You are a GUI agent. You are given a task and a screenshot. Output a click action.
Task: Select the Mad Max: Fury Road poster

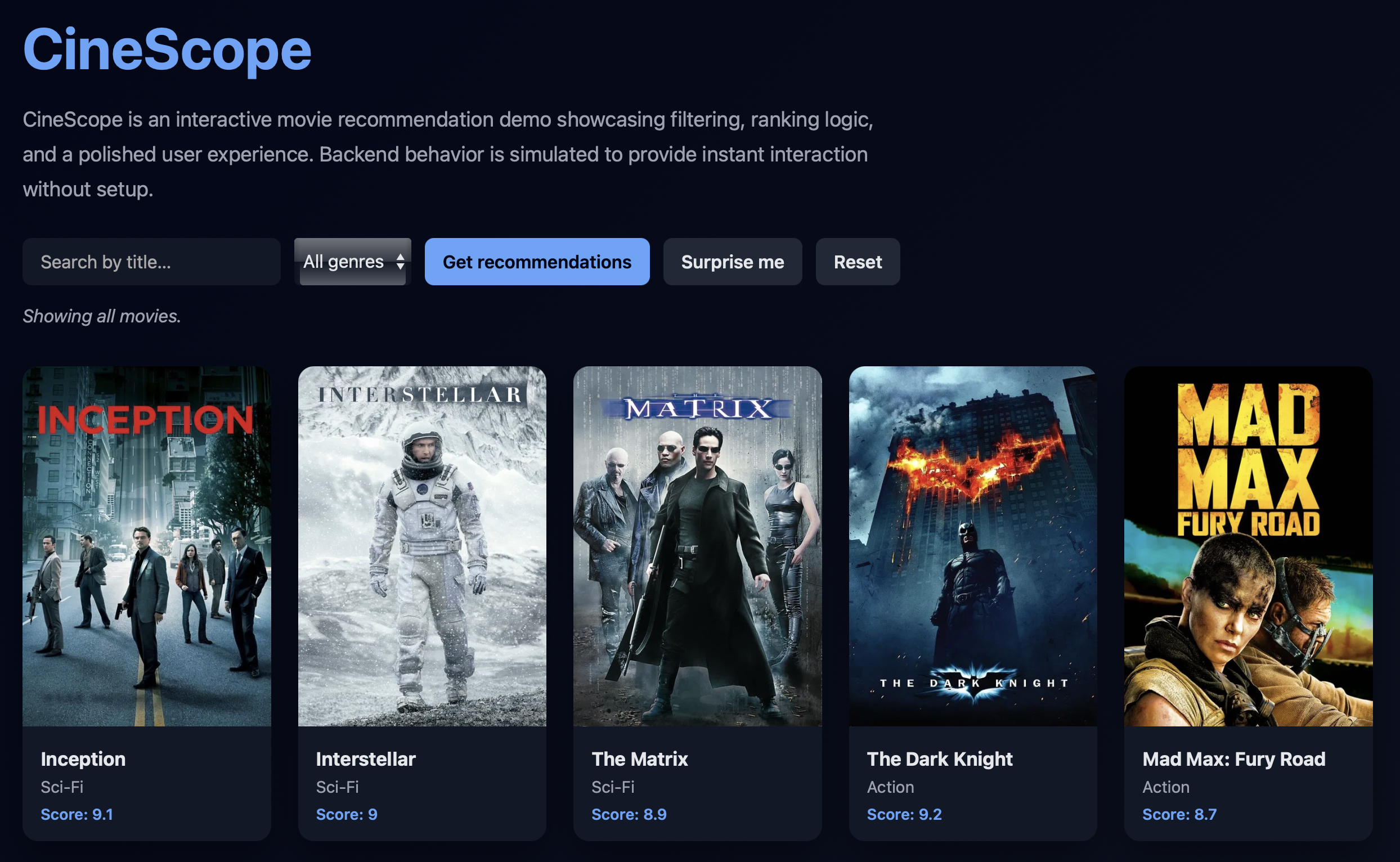coord(1248,546)
